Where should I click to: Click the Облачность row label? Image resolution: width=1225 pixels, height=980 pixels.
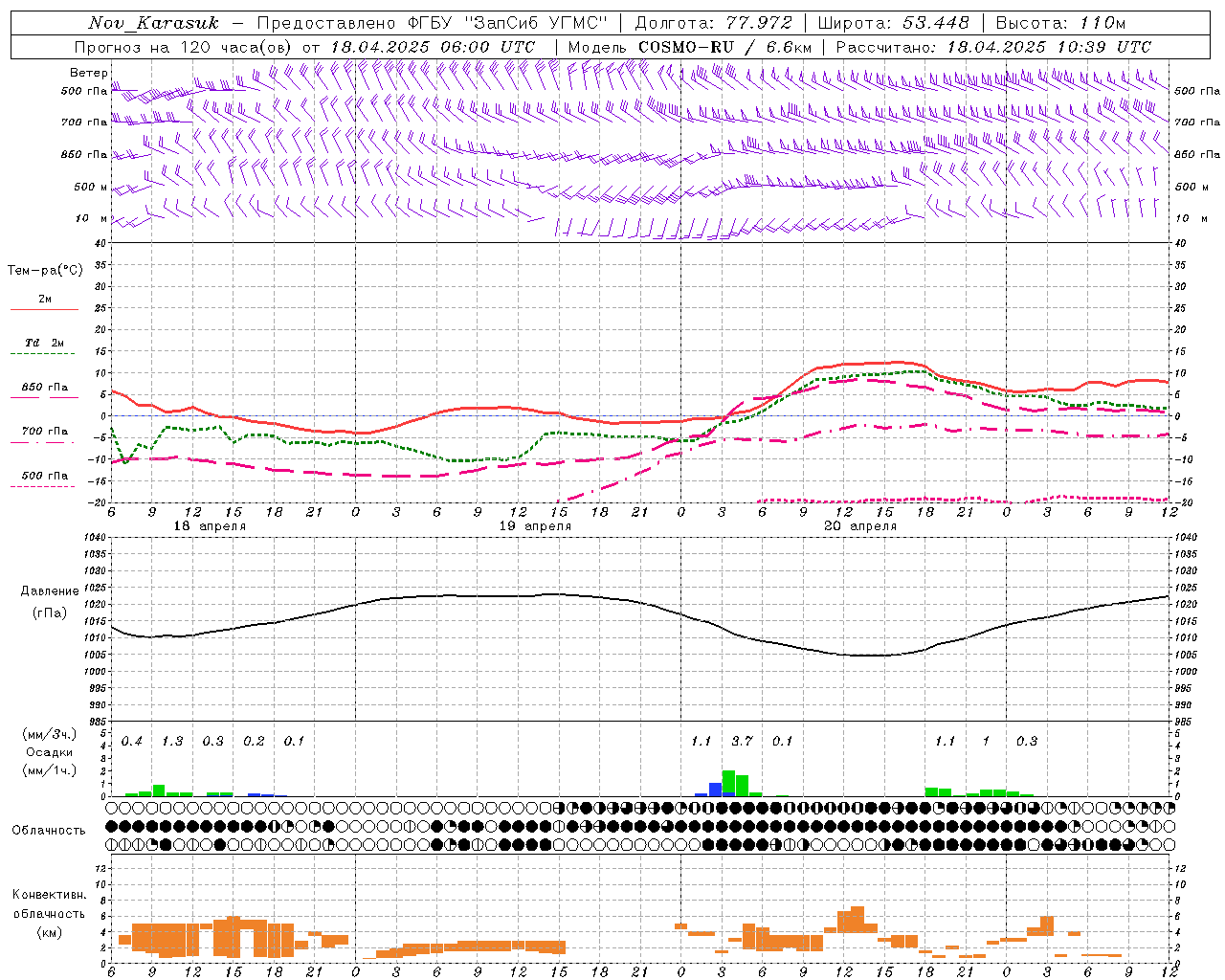49,831
